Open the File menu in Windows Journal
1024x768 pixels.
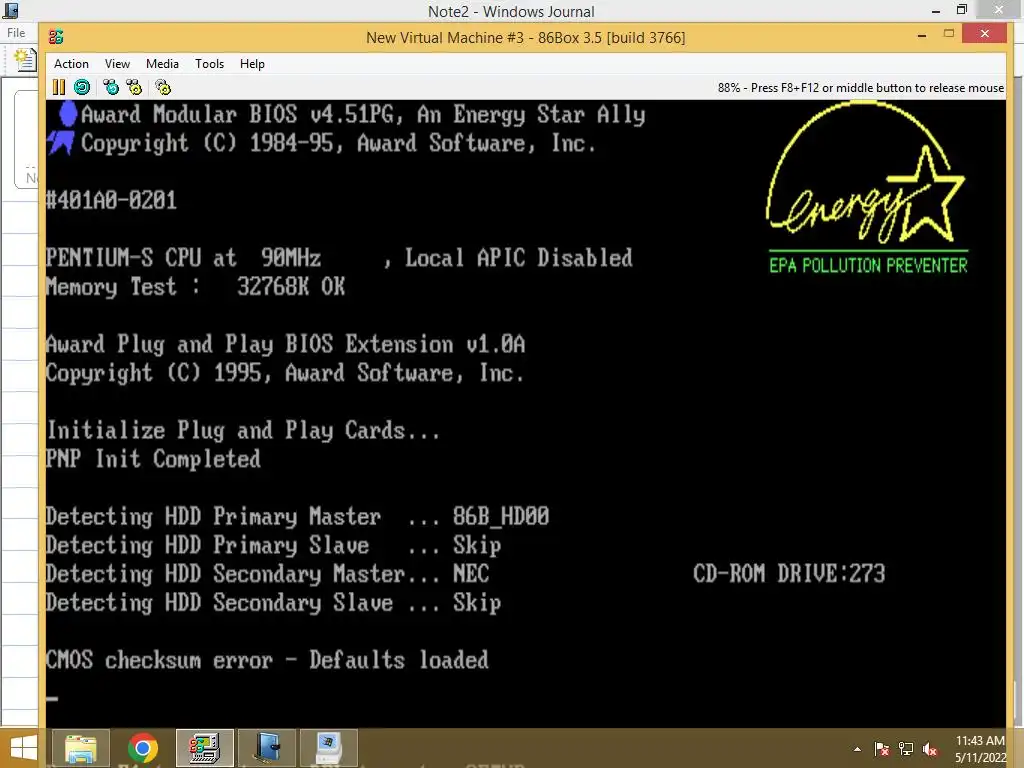(16, 33)
